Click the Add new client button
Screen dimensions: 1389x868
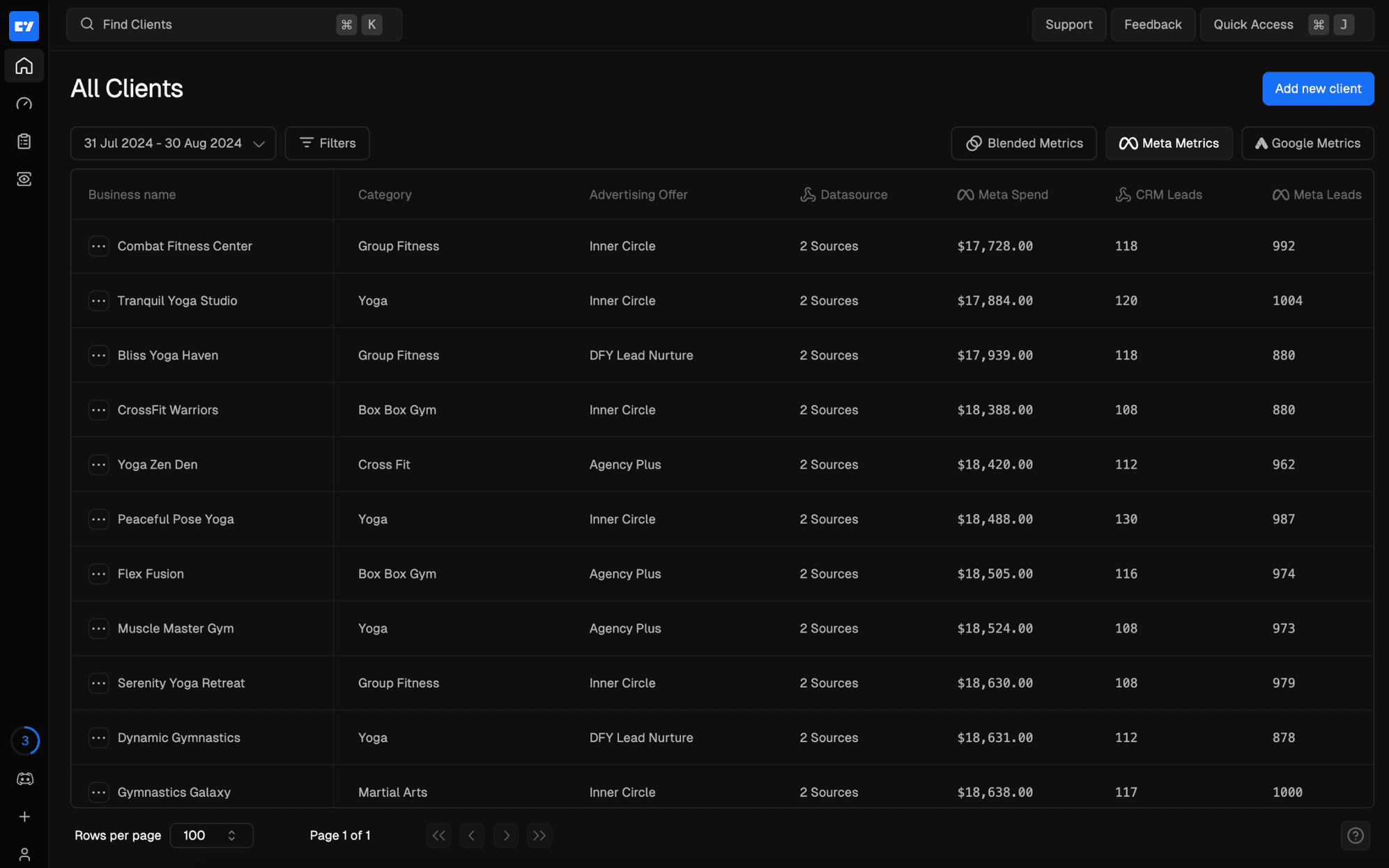(x=1318, y=88)
